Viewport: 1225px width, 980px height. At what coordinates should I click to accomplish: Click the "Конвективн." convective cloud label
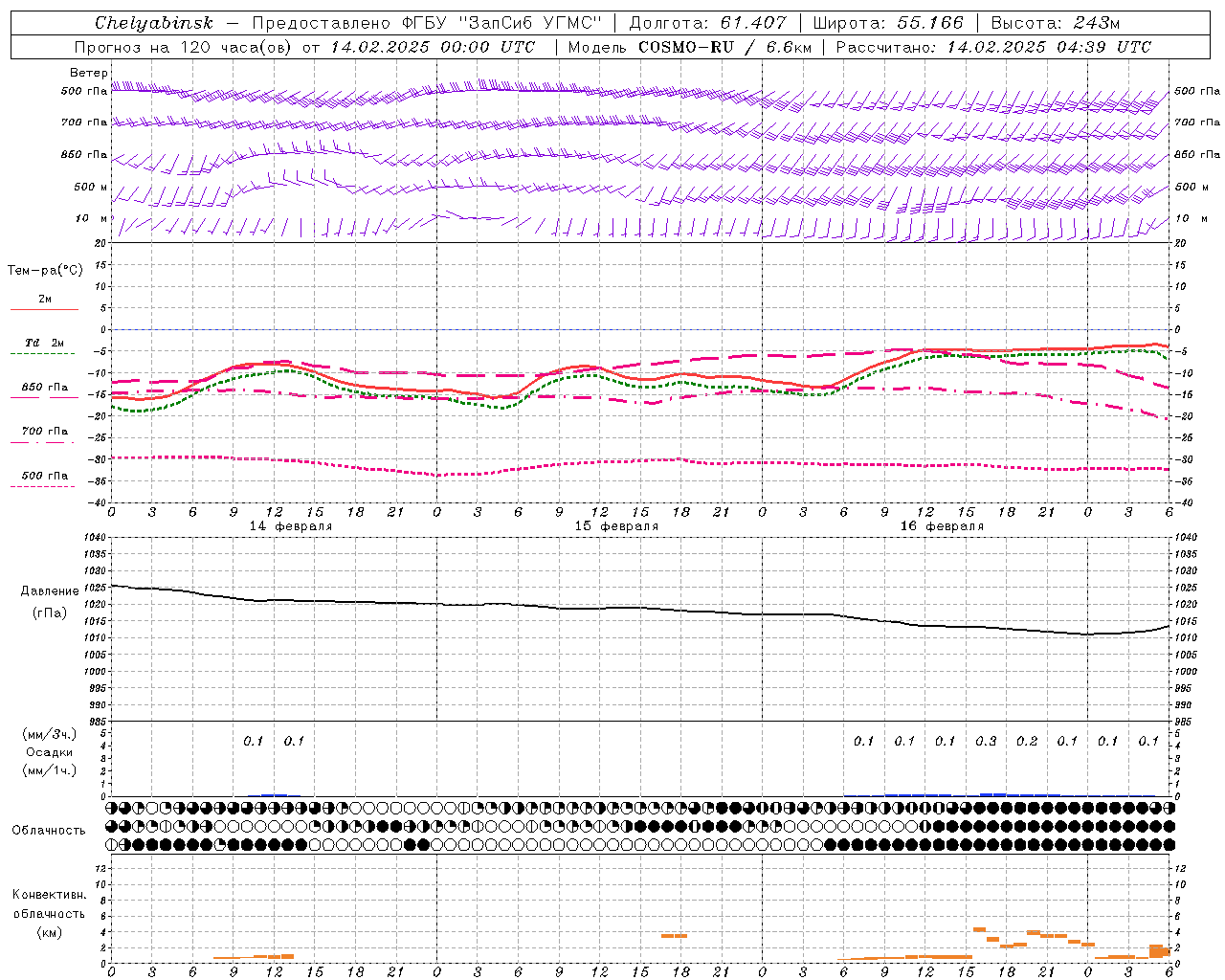tap(49, 895)
